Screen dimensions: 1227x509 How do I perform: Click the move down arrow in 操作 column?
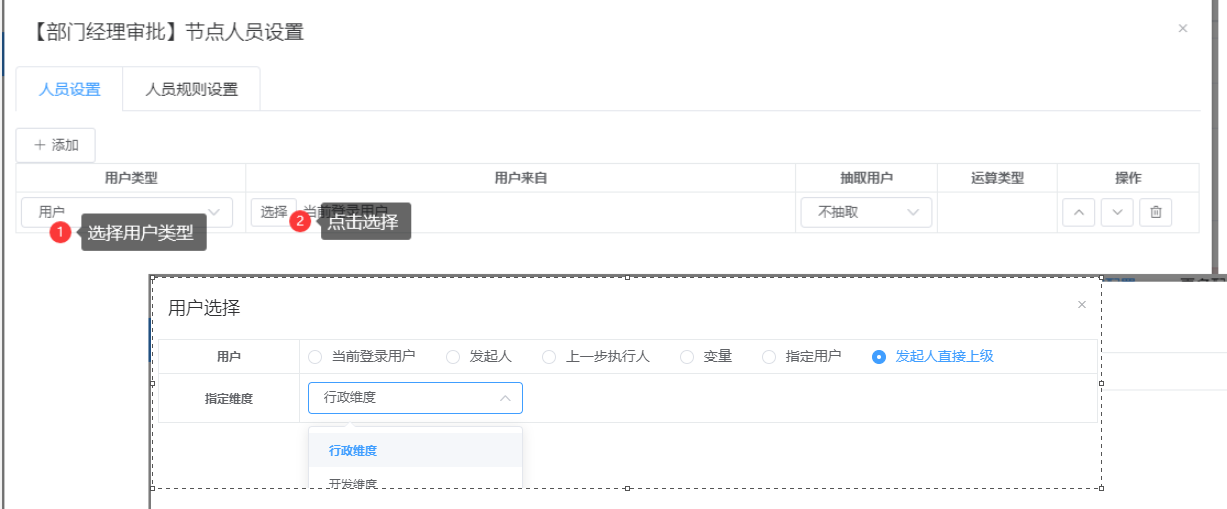1117,212
